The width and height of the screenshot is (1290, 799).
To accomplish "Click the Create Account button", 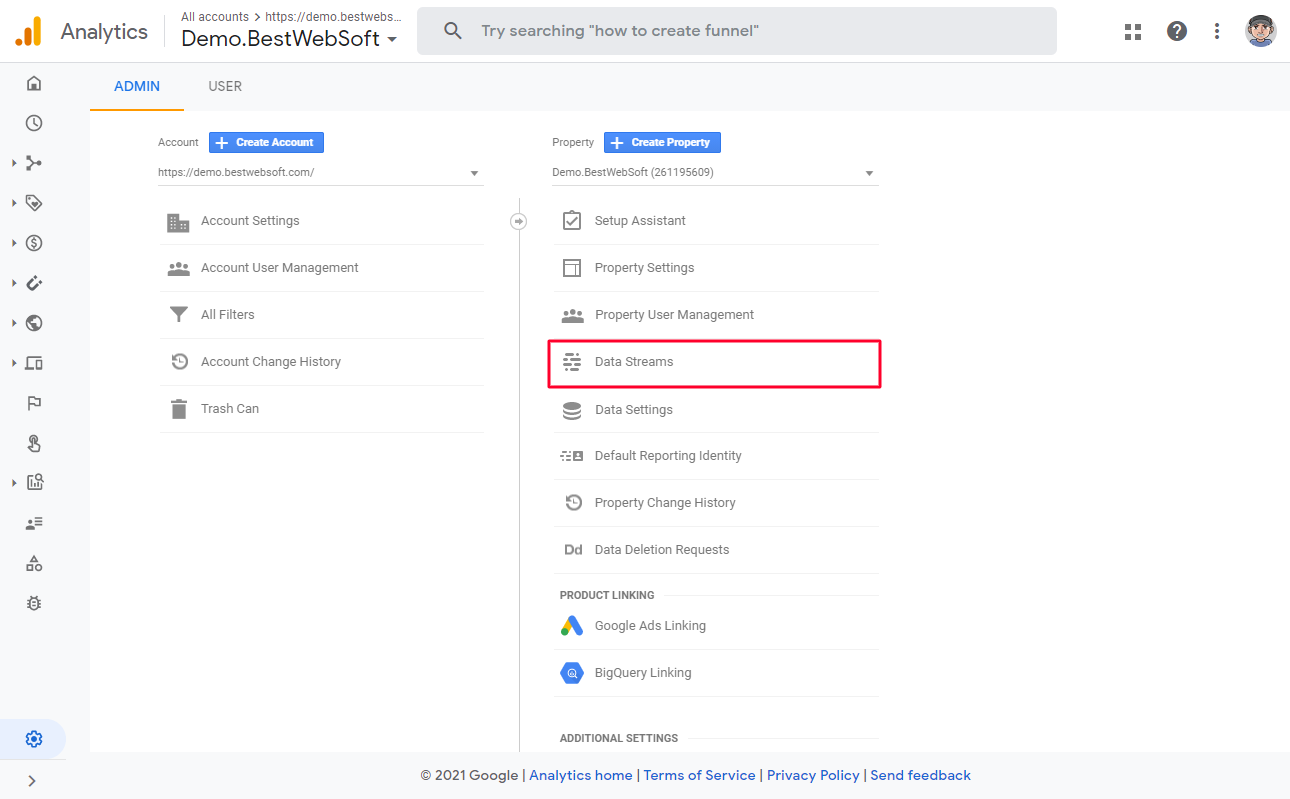I will tap(266, 142).
